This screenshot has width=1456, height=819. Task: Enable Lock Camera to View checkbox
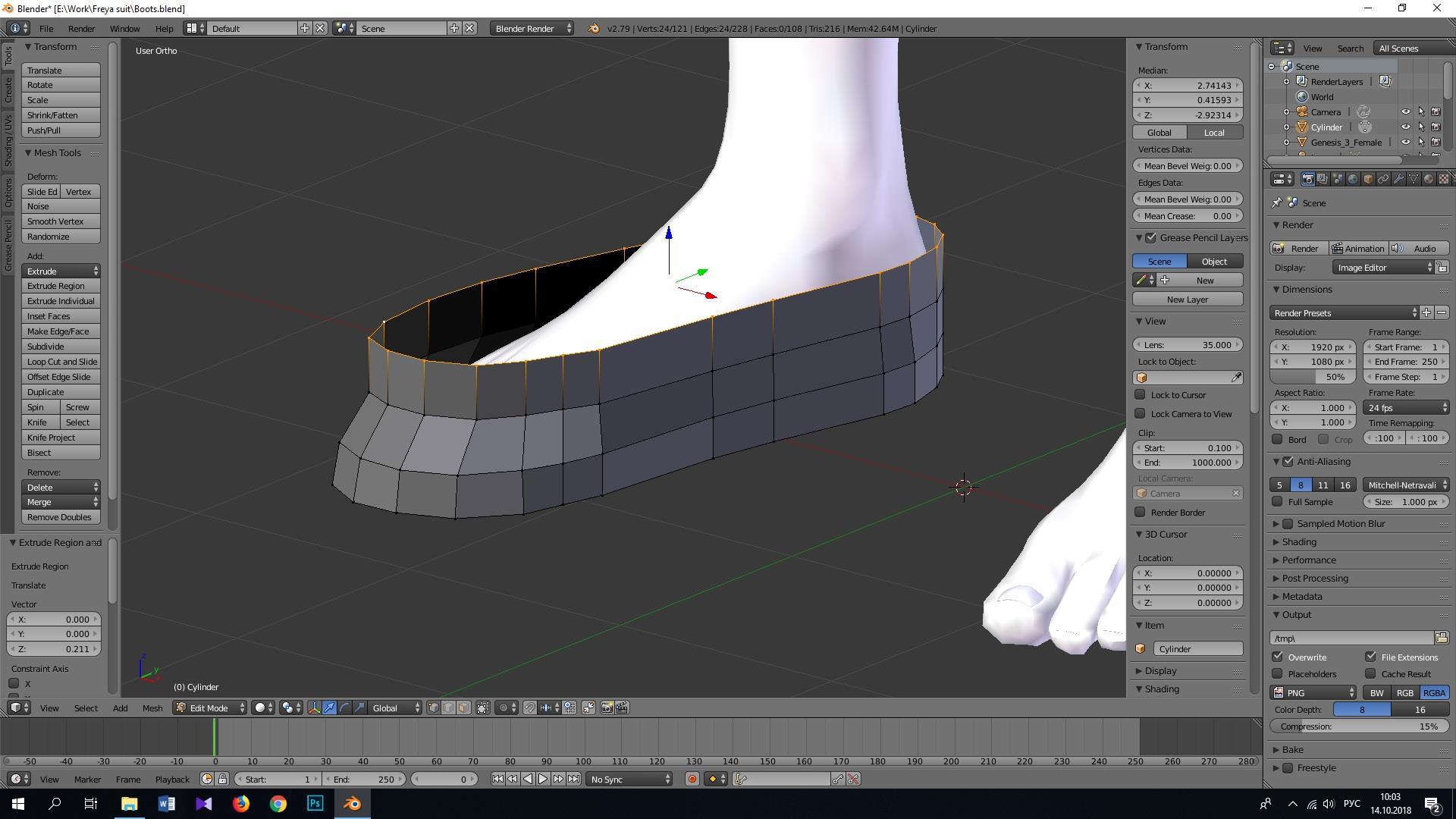pyautogui.click(x=1140, y=413)
